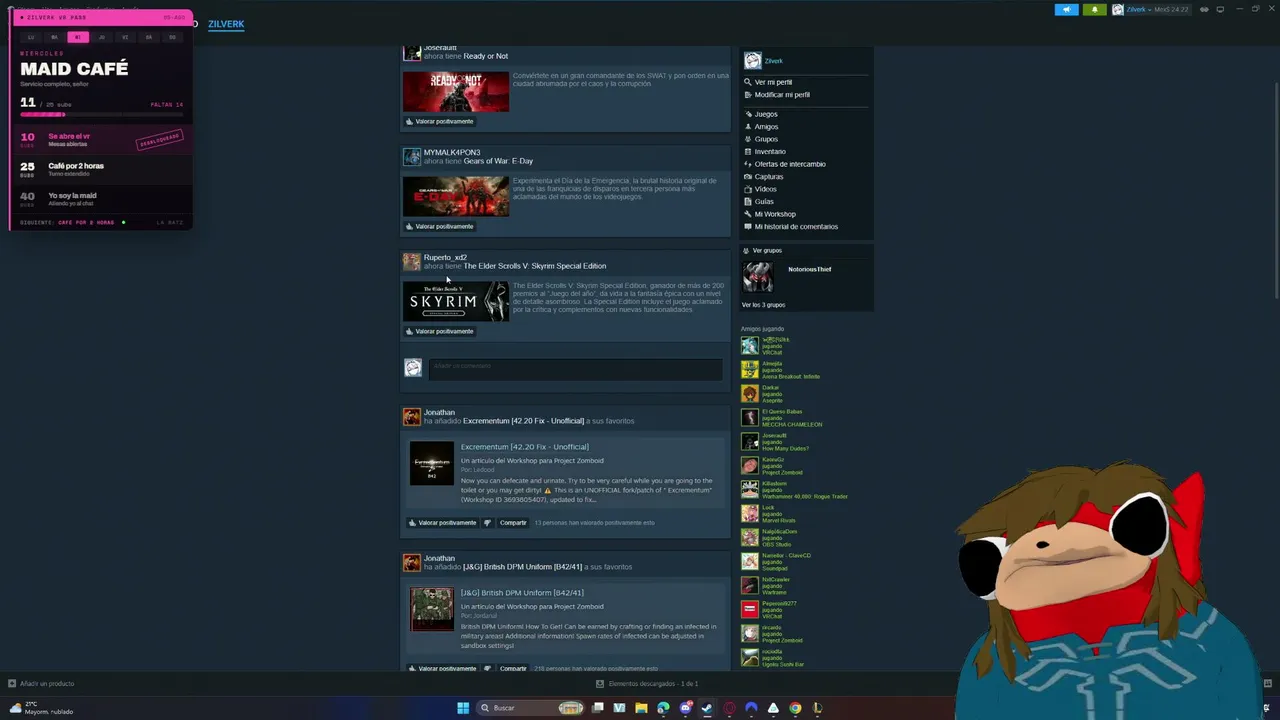
Task: Click the Zilverk profile avatar in the sidebar
Action: coord(753,61)
